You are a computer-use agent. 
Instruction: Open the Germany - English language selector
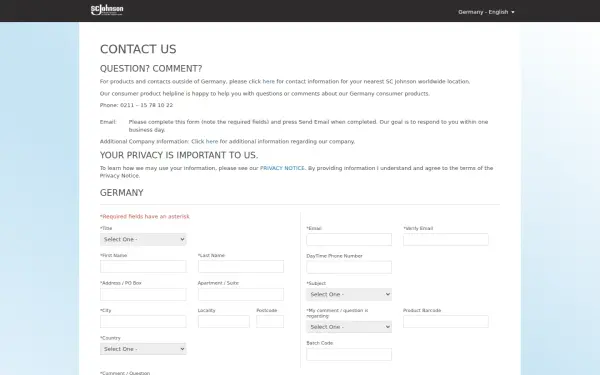coord(486,12)
